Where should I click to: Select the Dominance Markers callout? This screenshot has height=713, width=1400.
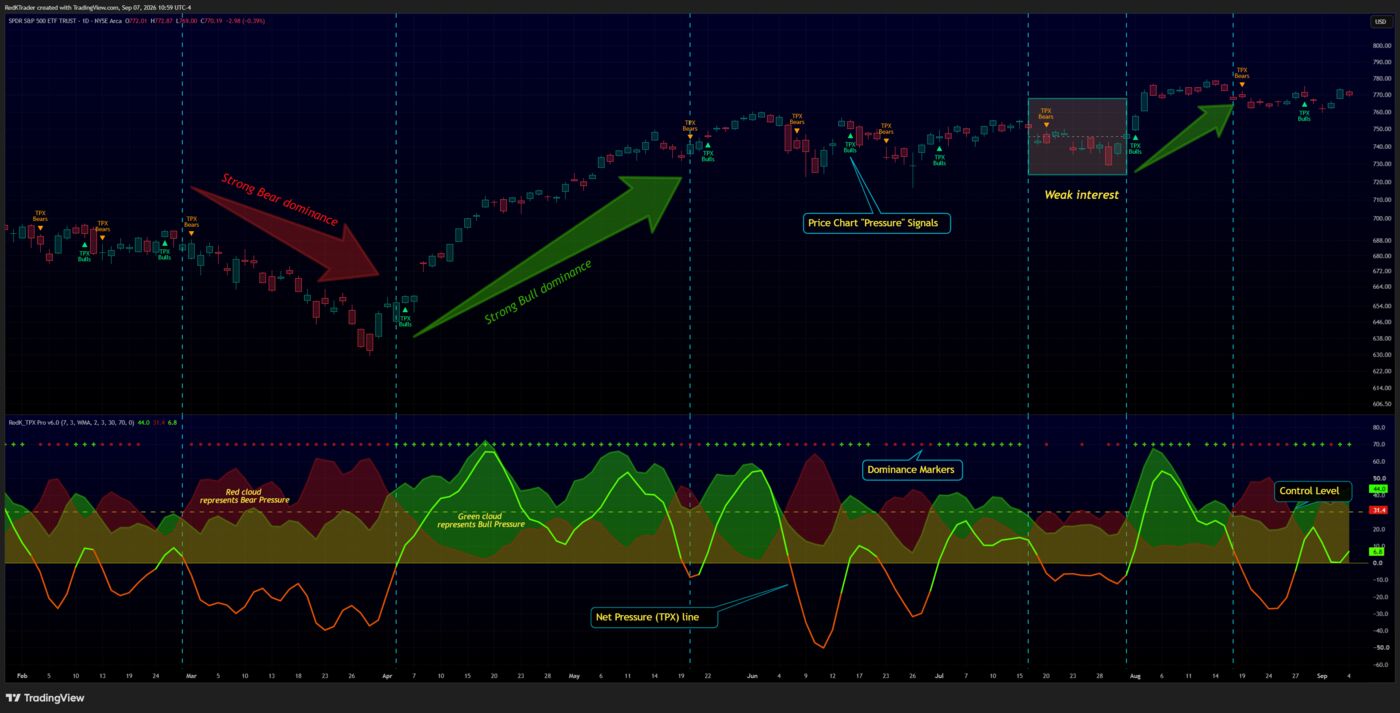(x=911, y=469)
